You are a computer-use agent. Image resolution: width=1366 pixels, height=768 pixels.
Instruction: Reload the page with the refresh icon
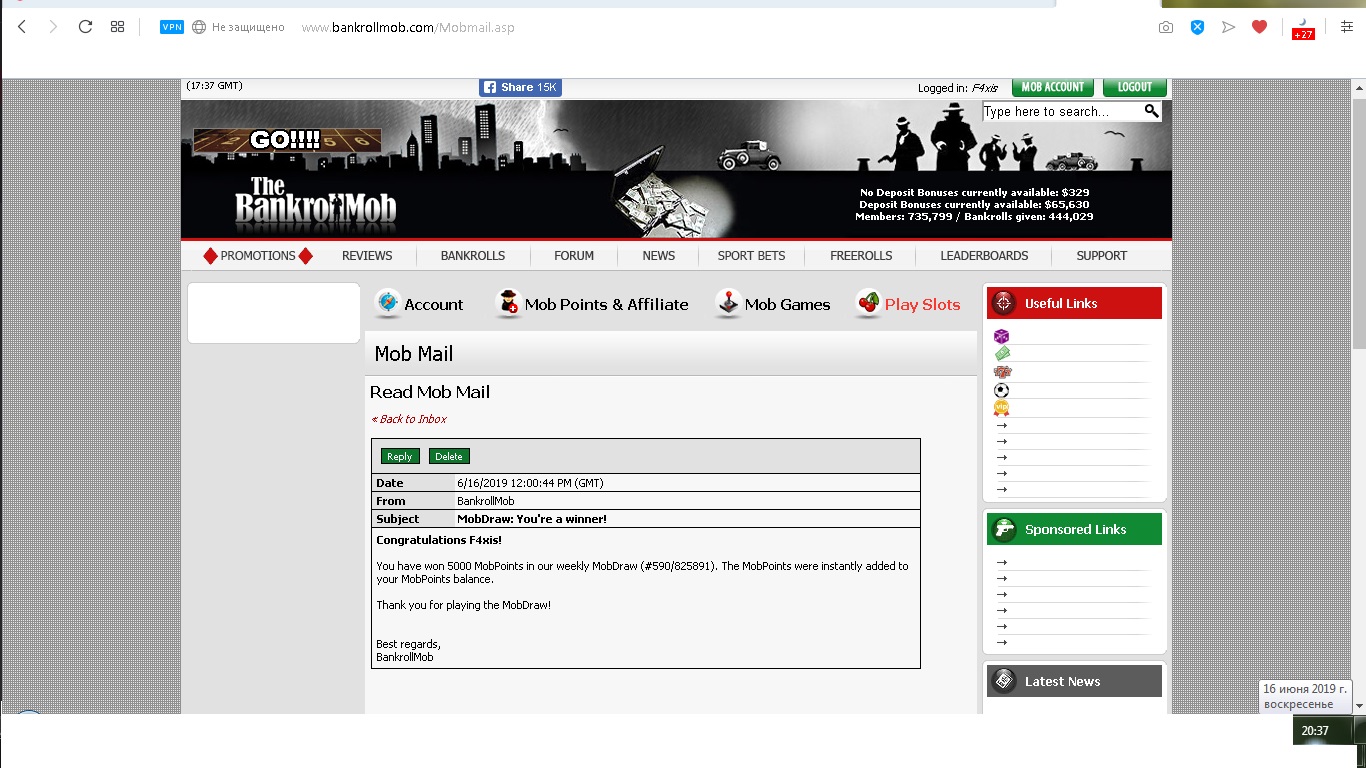click(85, 27)
